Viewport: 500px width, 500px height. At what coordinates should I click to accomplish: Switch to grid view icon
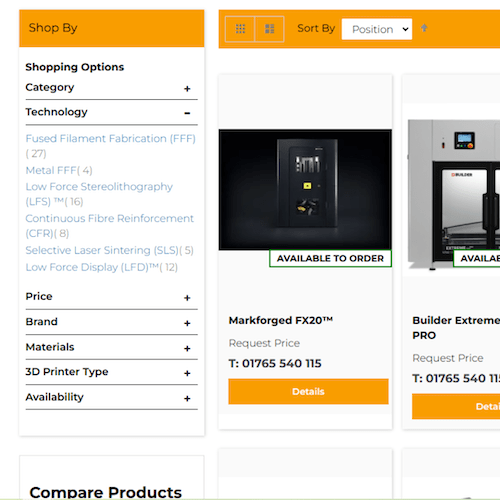240,29
